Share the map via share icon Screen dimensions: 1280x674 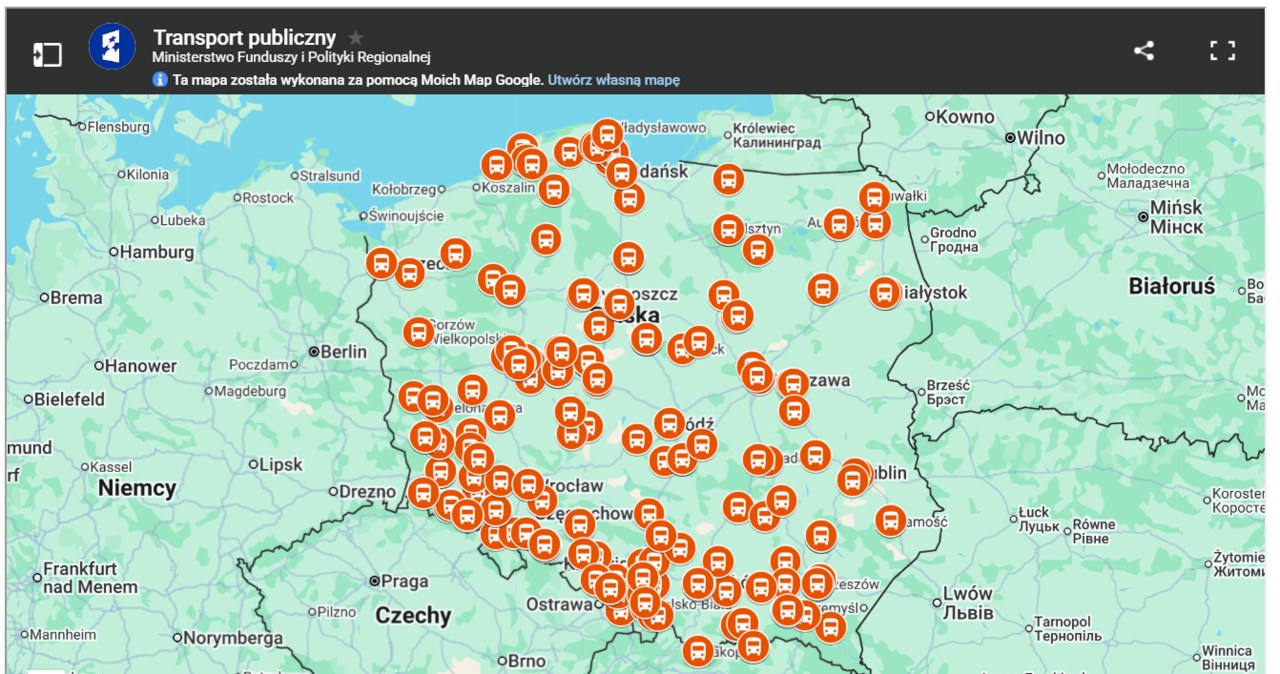pos(1144,51)
